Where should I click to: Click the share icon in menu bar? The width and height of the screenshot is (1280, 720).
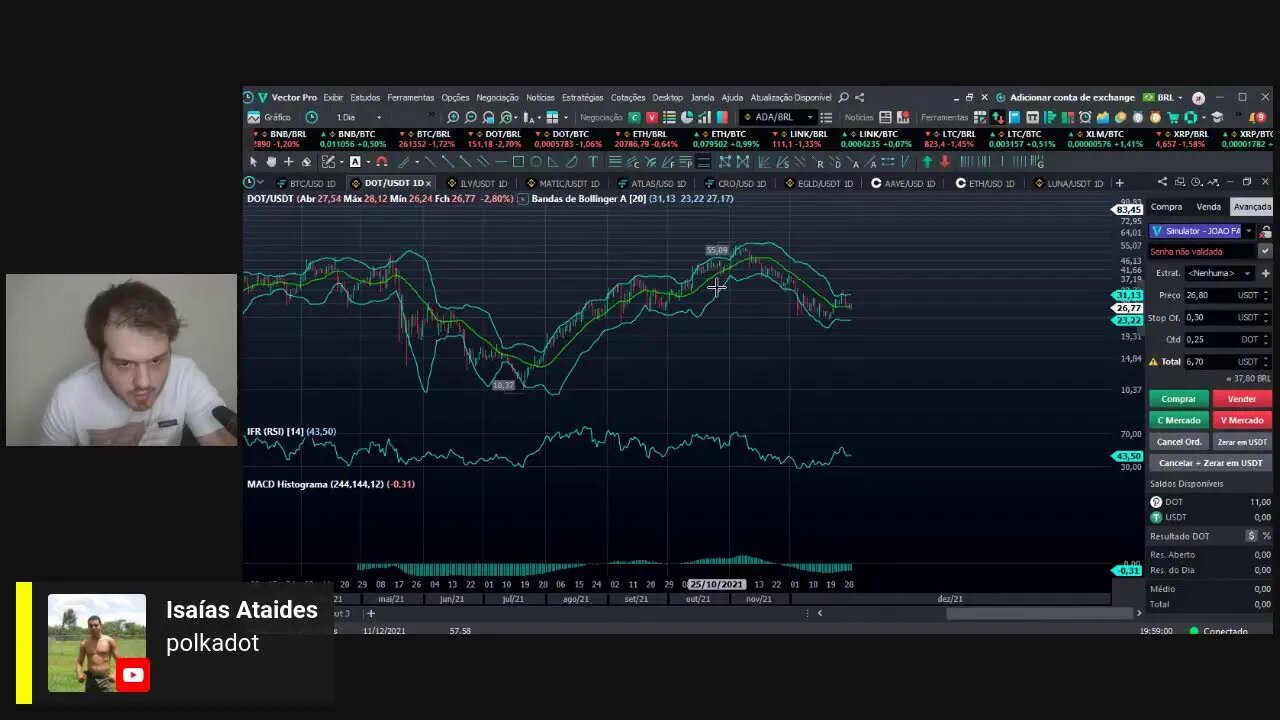click(x=859, y=97)
